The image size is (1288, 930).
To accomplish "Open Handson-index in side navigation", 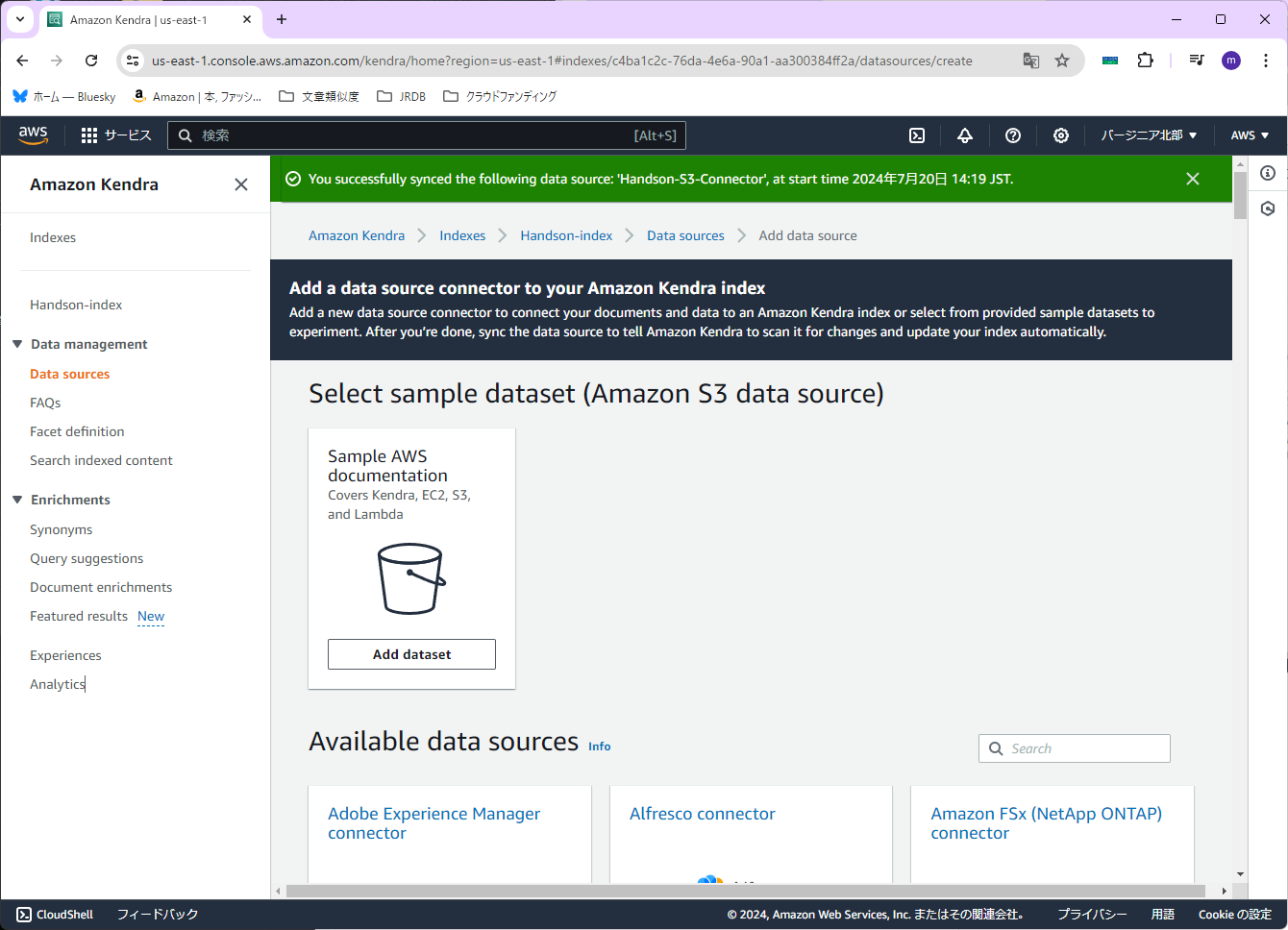I will click(x=76, y=305).
